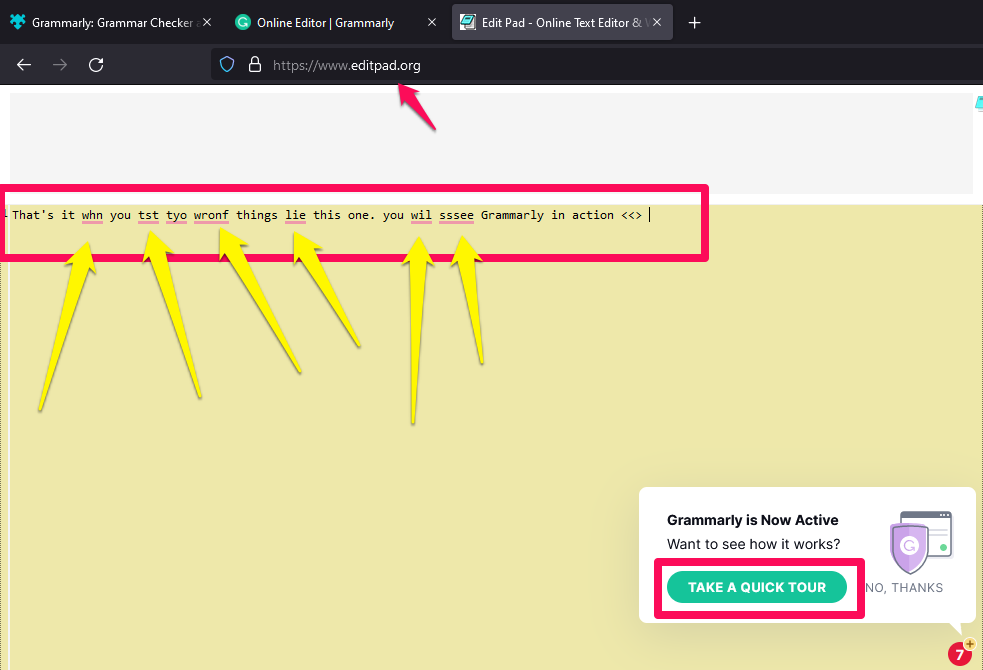983x670 pixels.
Task: Open the shield tracking protection icon
Action: click(227, 64)
